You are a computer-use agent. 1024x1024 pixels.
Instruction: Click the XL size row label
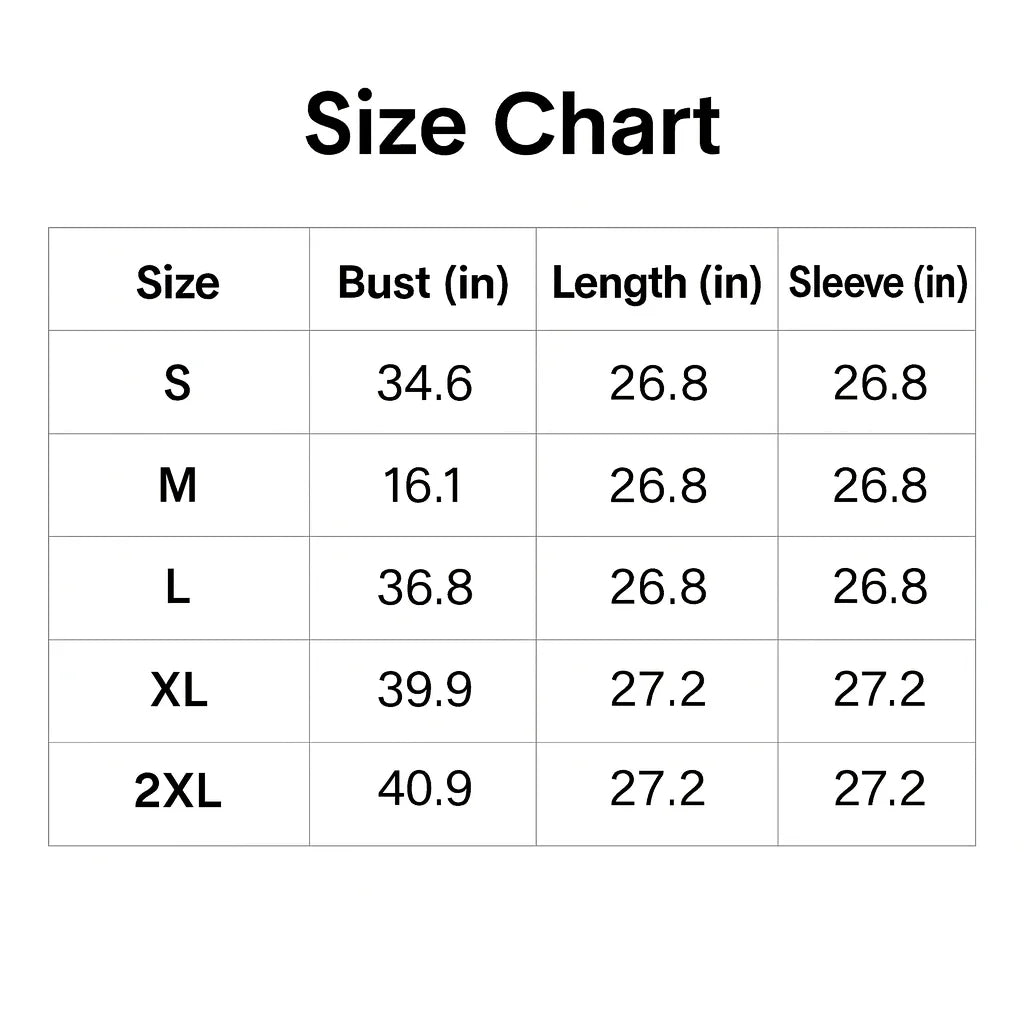tap(178, 690)
